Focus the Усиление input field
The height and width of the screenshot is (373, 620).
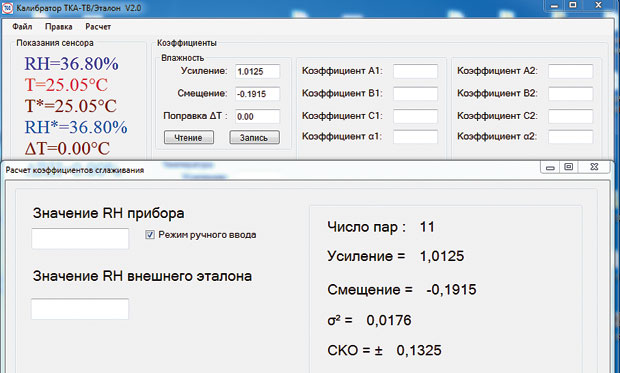pos(257,72)
